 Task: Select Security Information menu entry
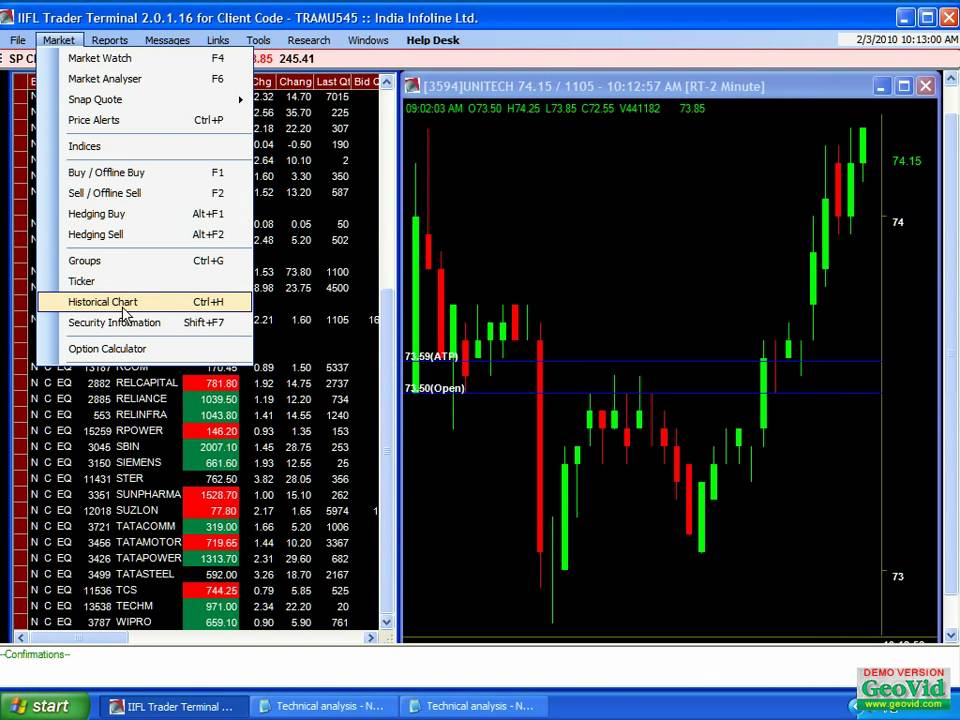click(x=145, y=323)
